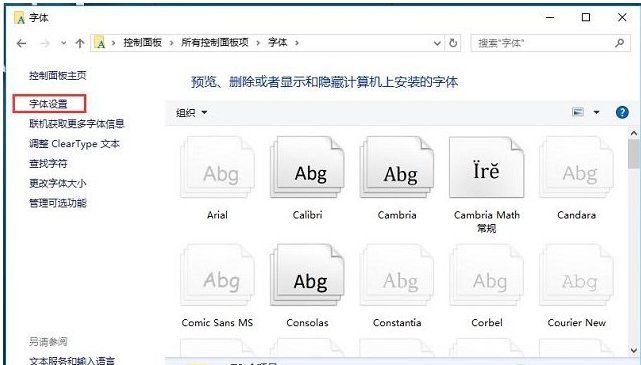Open the Candara font family icon
The image size is (641, 365).
pyautogui.click(x=576, y=168)
